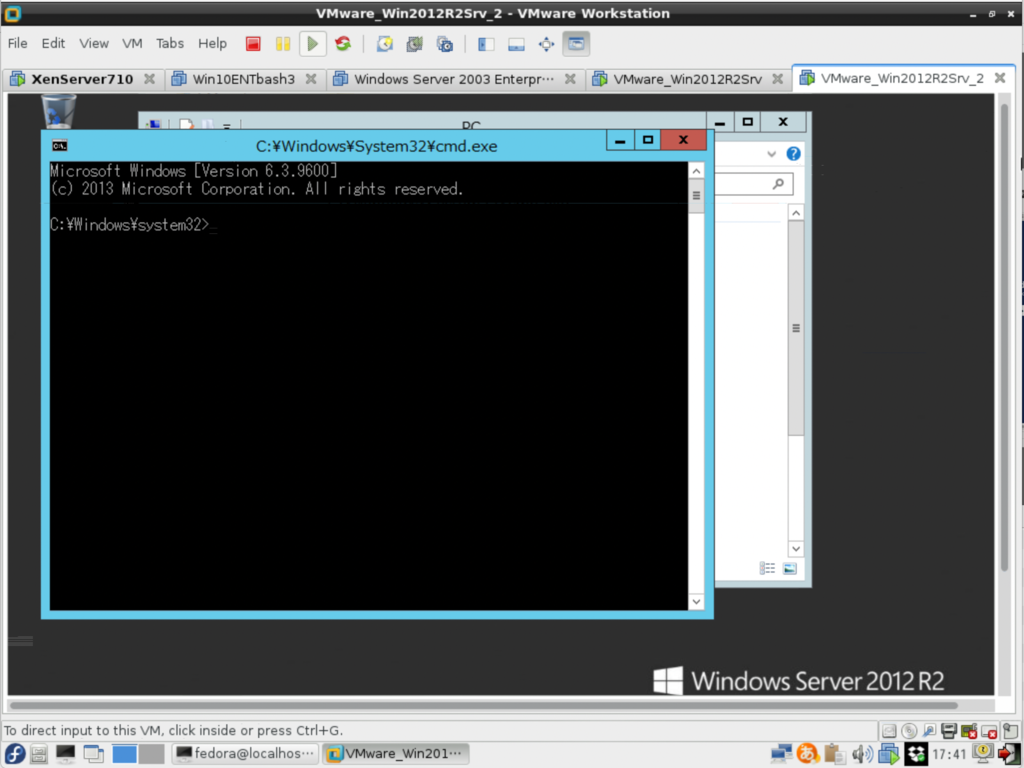Show desktop via window list icon

point(93,754)
